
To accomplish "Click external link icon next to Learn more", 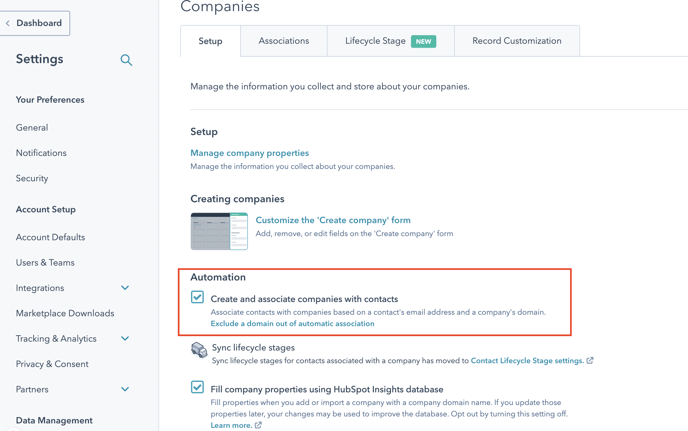I will (x=258, y=425).
